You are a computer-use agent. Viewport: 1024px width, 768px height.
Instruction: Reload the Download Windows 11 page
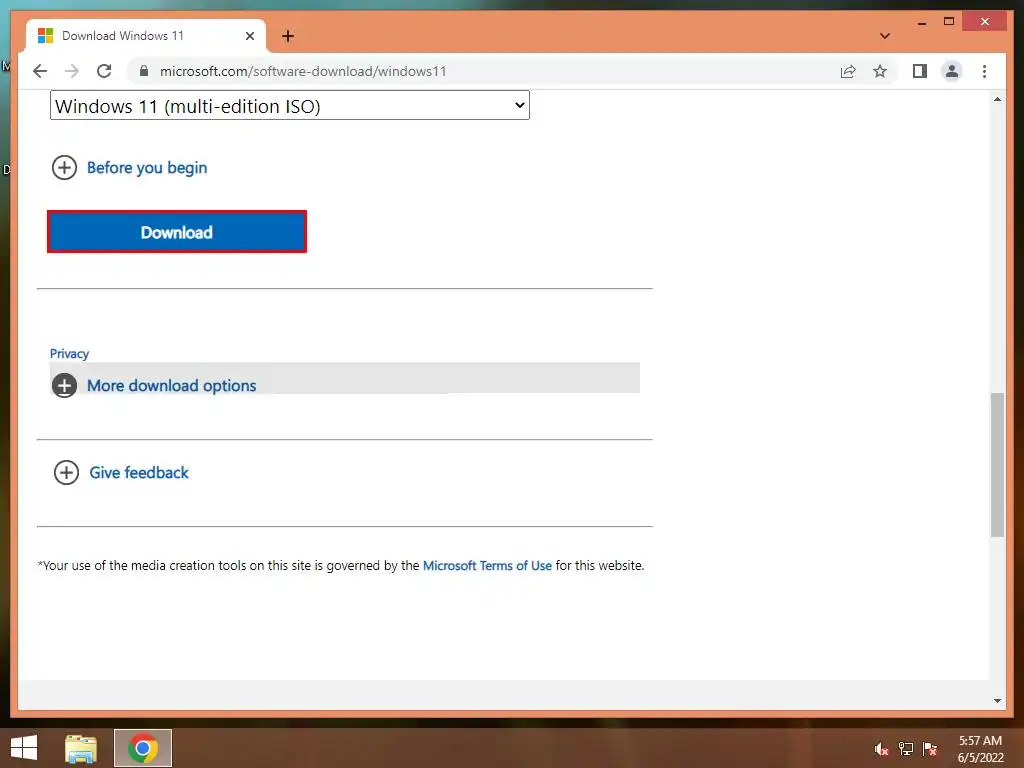tap(104, 71)
